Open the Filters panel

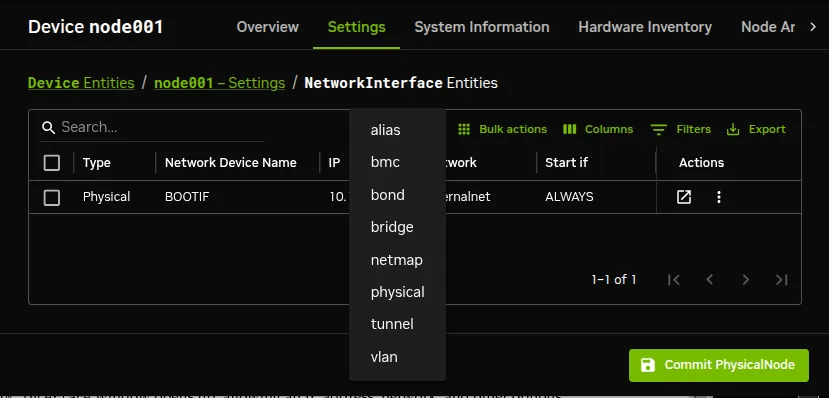click(x=681, y=129)
